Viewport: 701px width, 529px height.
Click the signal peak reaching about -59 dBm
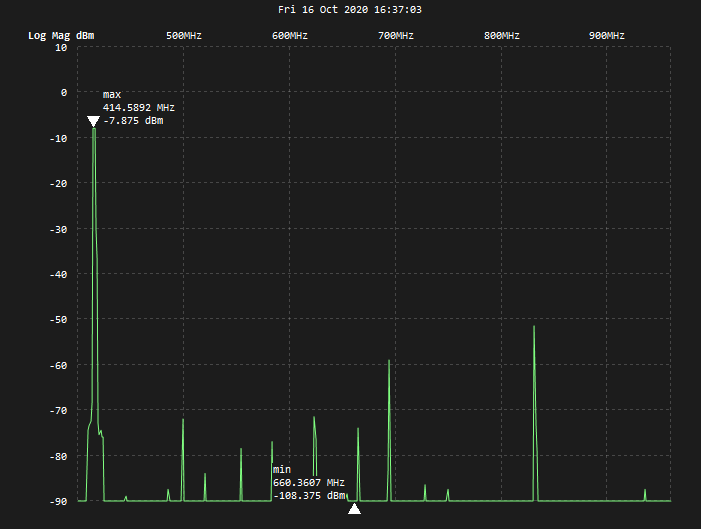(x=389, y=363)
